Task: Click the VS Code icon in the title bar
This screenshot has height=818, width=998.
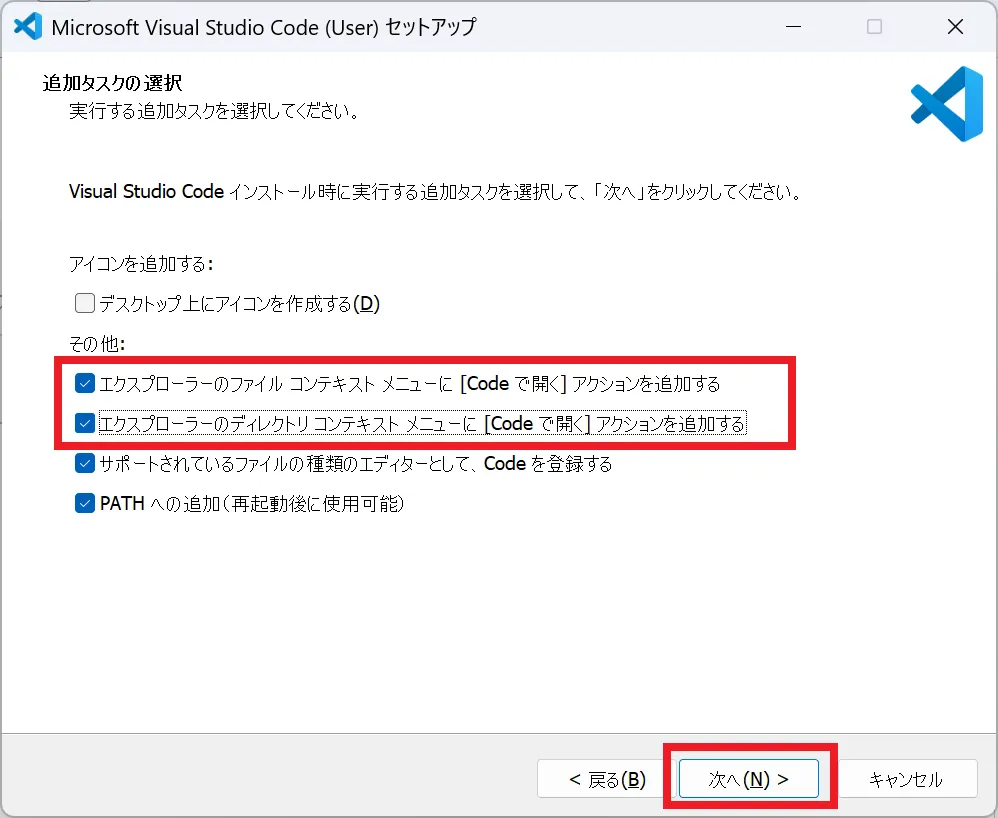Action: [x=27, y=27]
